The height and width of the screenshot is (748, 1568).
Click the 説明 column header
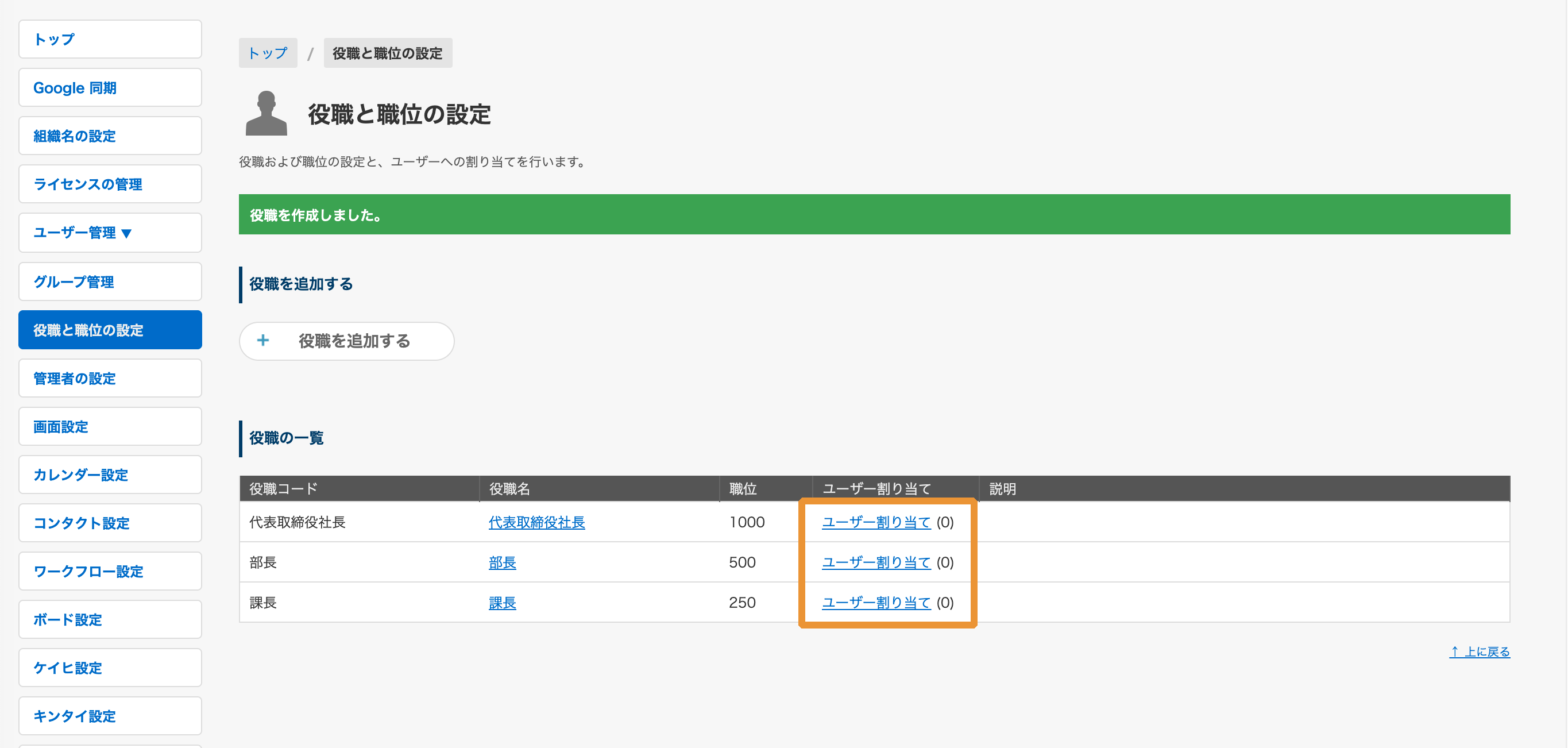point(1245,489)
